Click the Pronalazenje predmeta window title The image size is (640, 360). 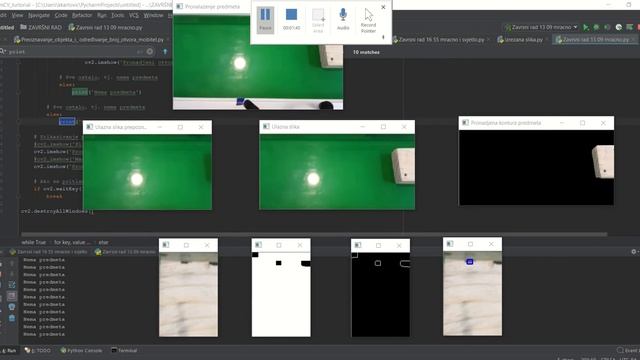click(x=213, y=7)
